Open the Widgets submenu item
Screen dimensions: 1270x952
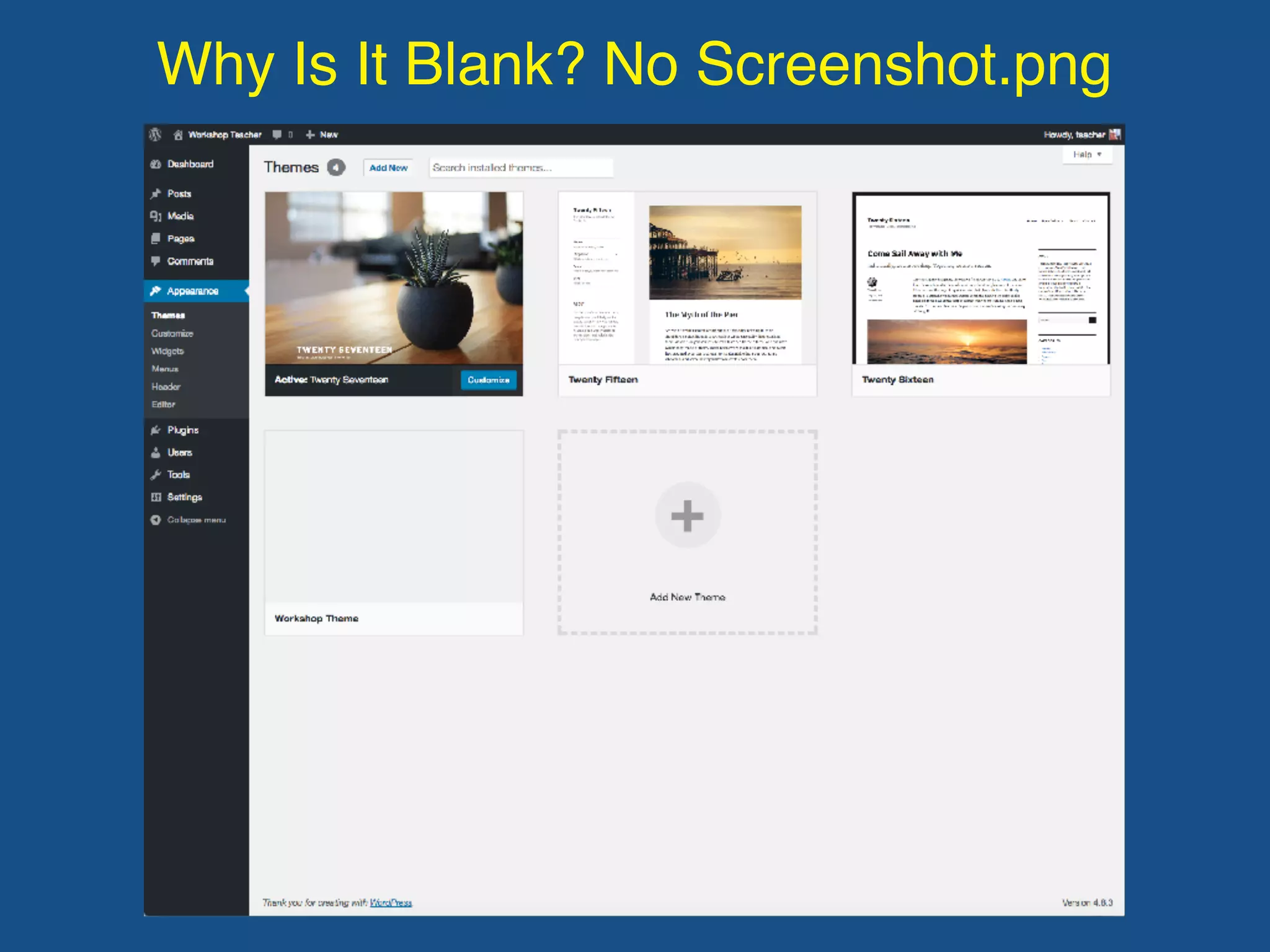coord(167,351)
